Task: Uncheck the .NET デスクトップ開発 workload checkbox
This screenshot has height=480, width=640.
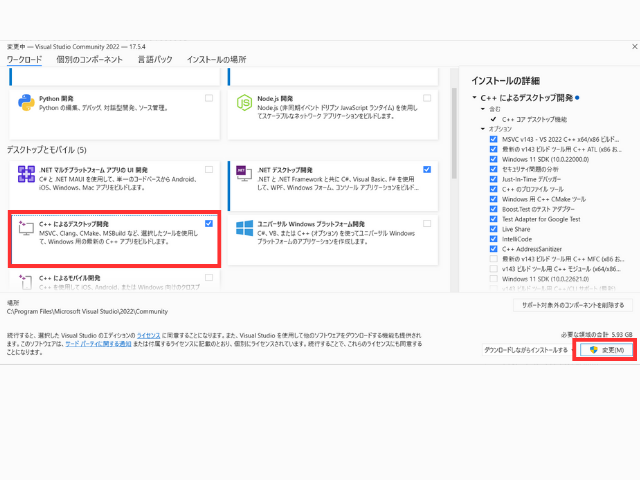Action: (427, 169)
